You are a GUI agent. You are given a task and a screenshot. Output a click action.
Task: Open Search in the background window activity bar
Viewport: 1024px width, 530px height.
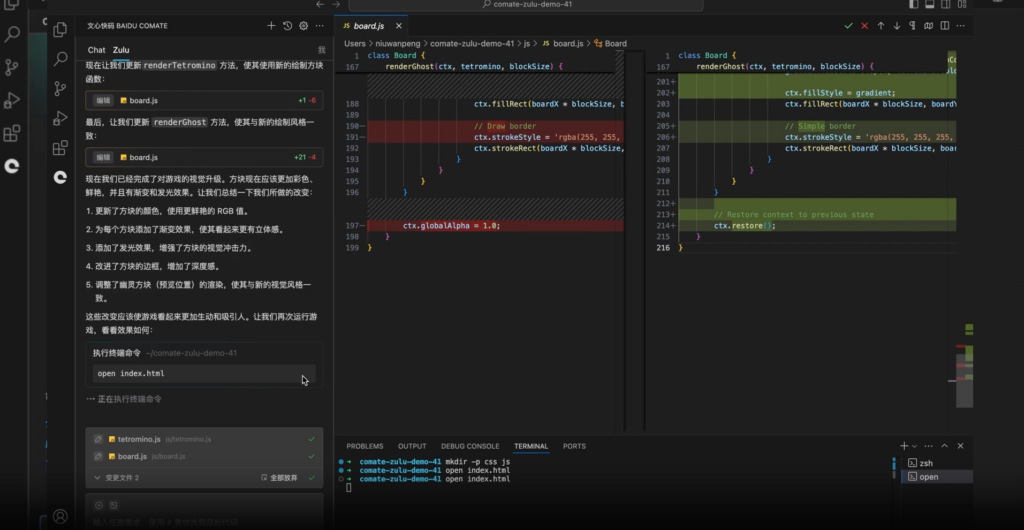(12, 35)
